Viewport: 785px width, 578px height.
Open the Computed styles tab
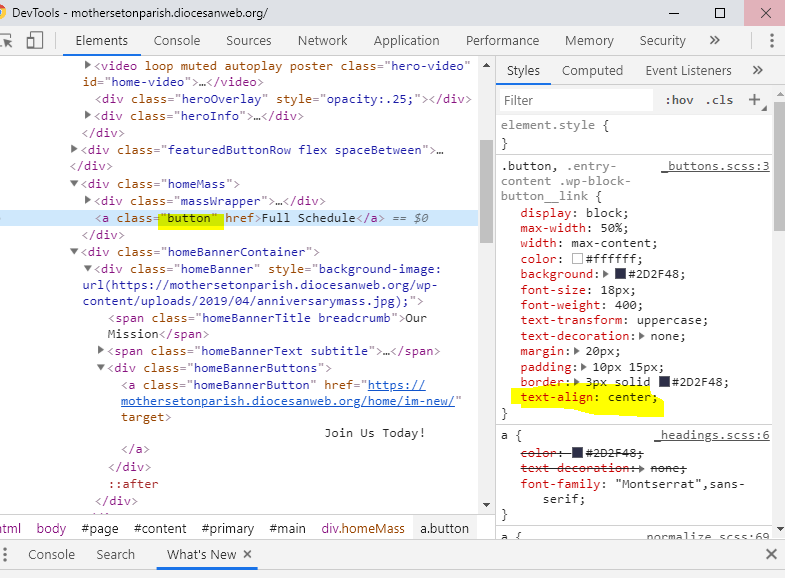pos(592,71)
